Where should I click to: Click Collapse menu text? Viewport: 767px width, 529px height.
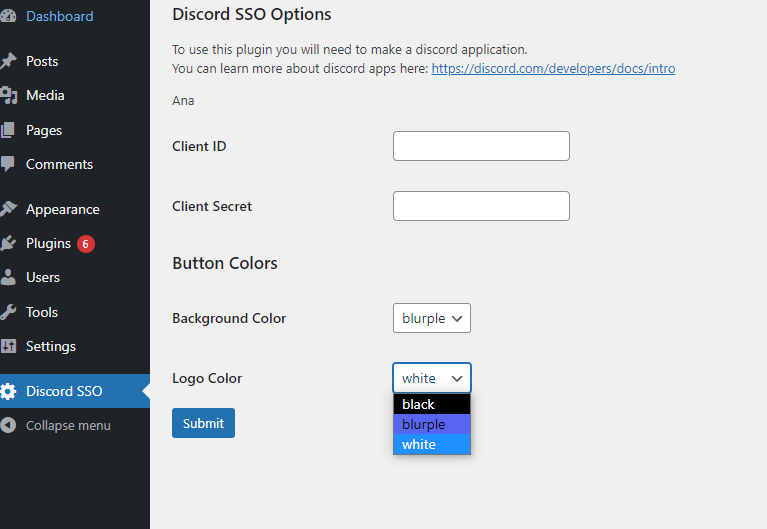point(68,426)
